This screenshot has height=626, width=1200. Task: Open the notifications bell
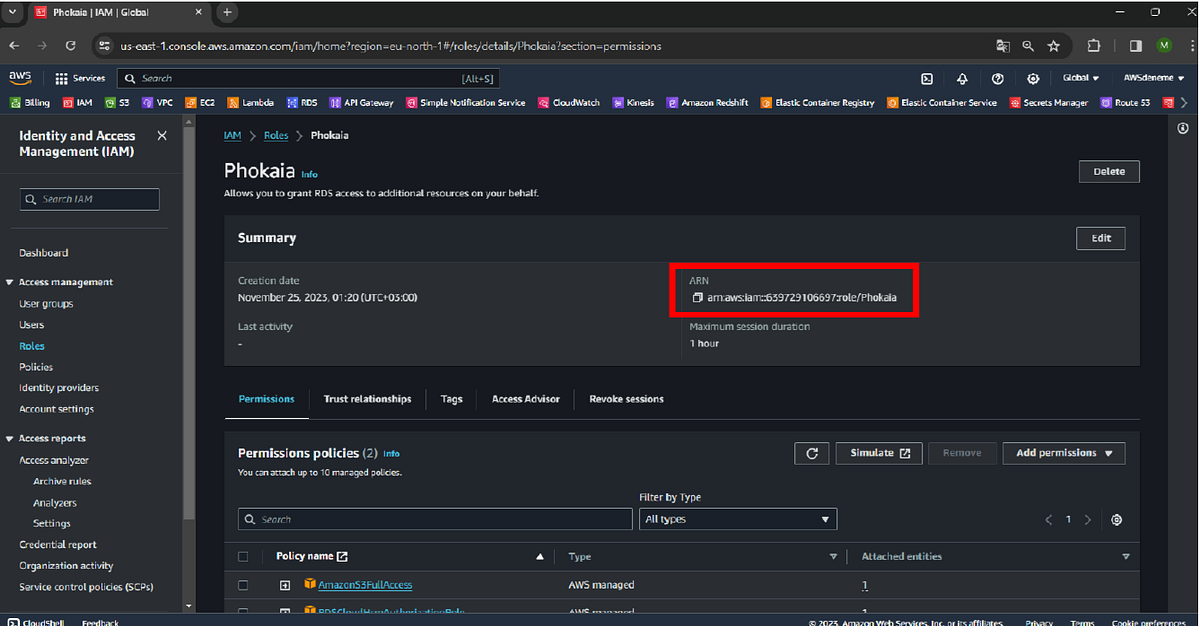[961, 78]
